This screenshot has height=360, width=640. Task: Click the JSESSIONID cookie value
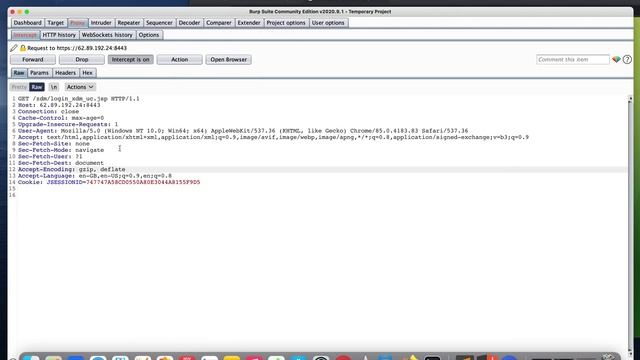tap(143, 182)
